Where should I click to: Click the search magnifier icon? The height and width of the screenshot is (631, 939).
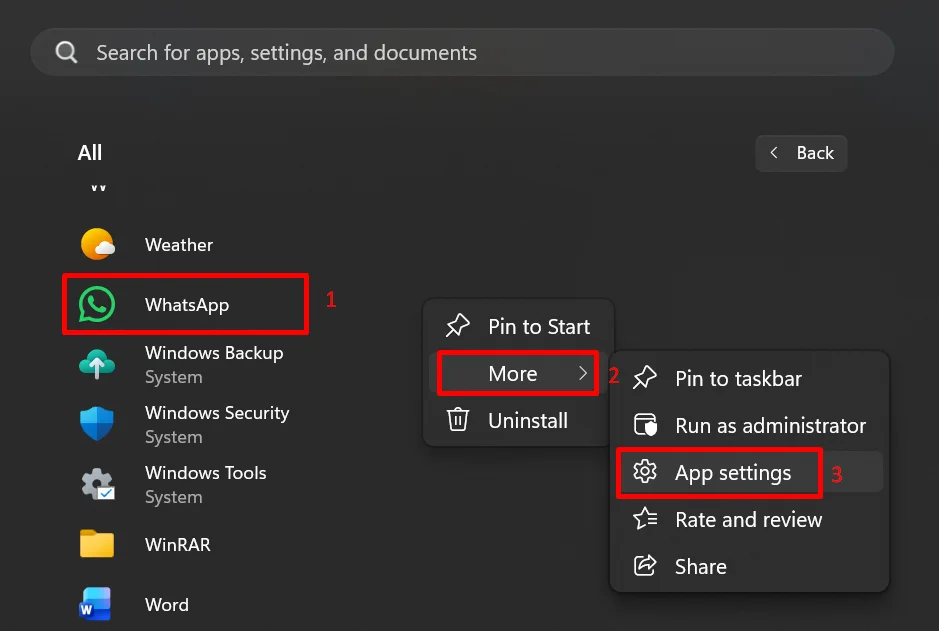[66, 51]
